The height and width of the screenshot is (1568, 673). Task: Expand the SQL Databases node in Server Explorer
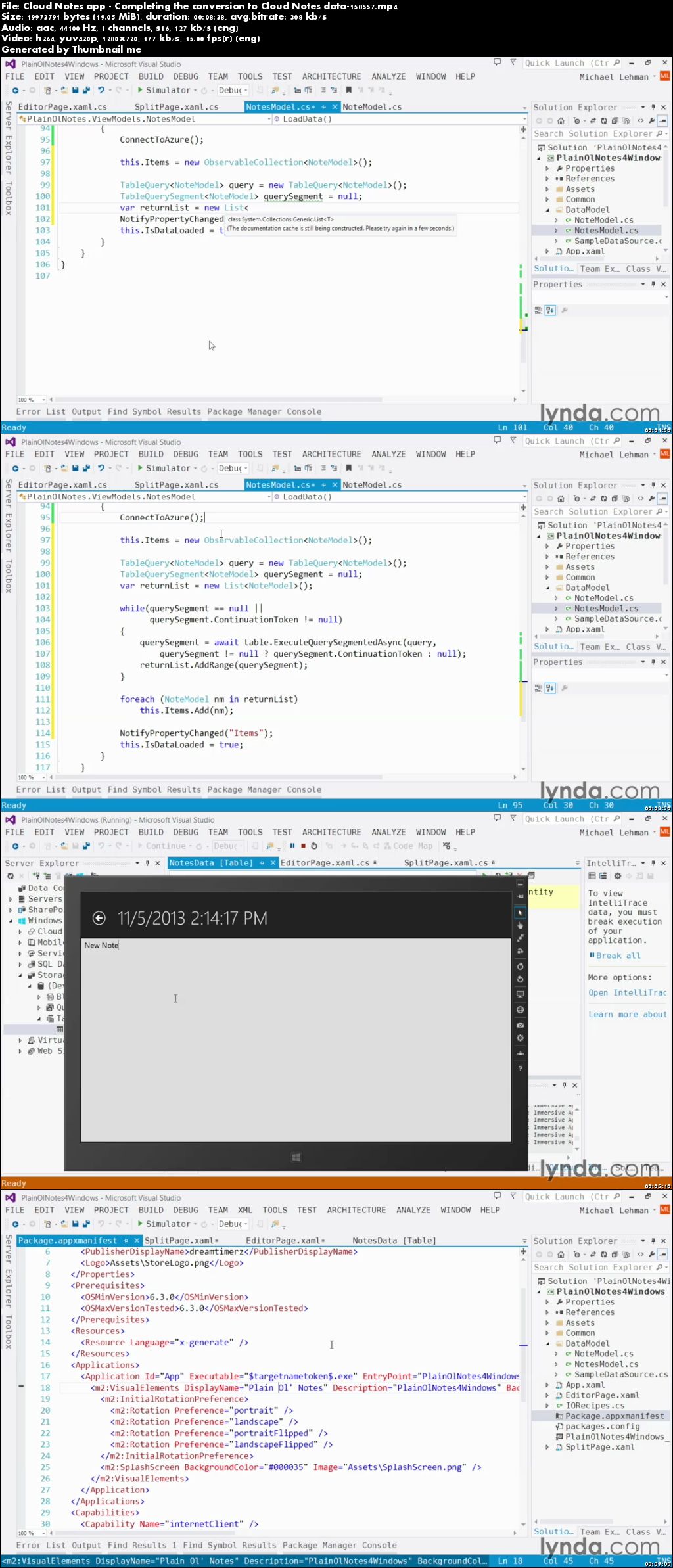coord(20,964)
